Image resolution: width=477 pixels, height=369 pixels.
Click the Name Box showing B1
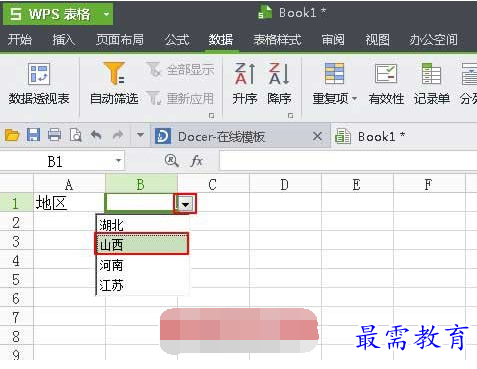(x=55, y=162)
